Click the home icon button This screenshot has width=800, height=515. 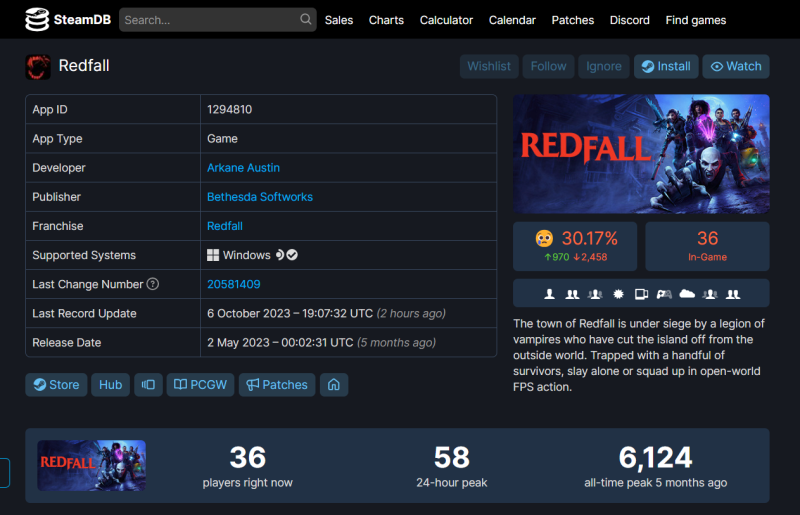point(334,385)
